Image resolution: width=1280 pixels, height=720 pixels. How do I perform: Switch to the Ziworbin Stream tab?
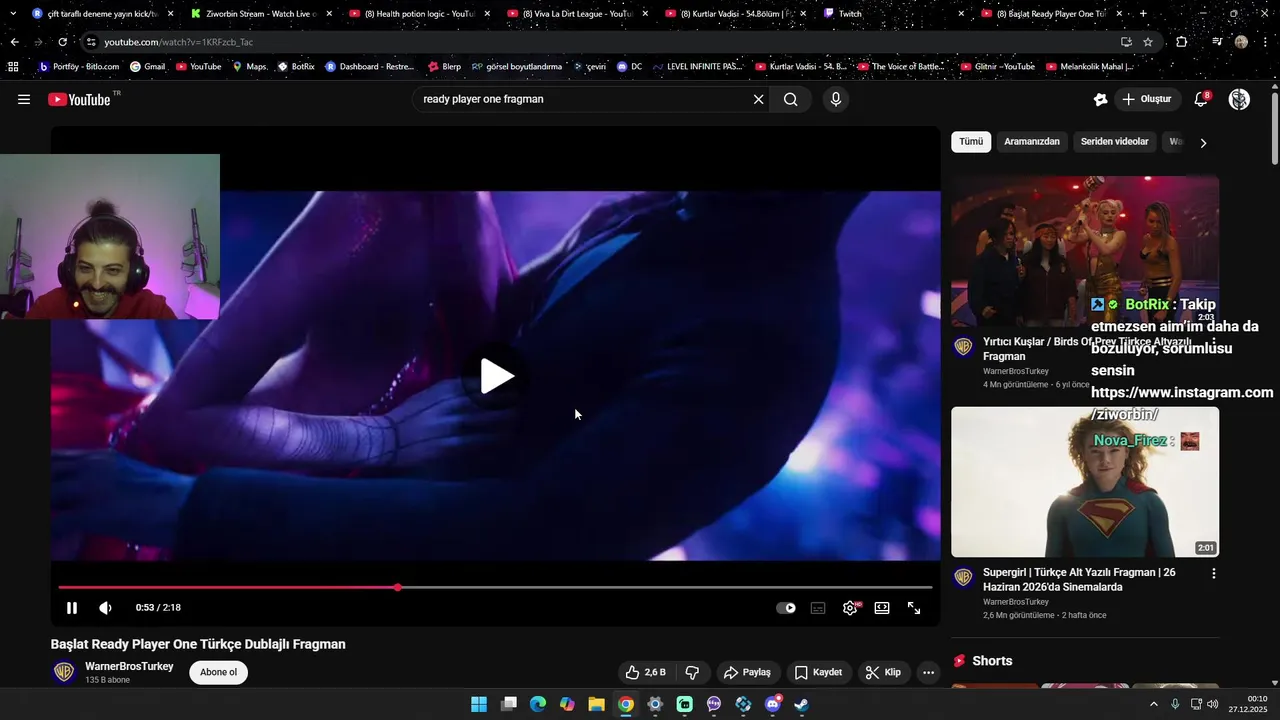[262, 14]
